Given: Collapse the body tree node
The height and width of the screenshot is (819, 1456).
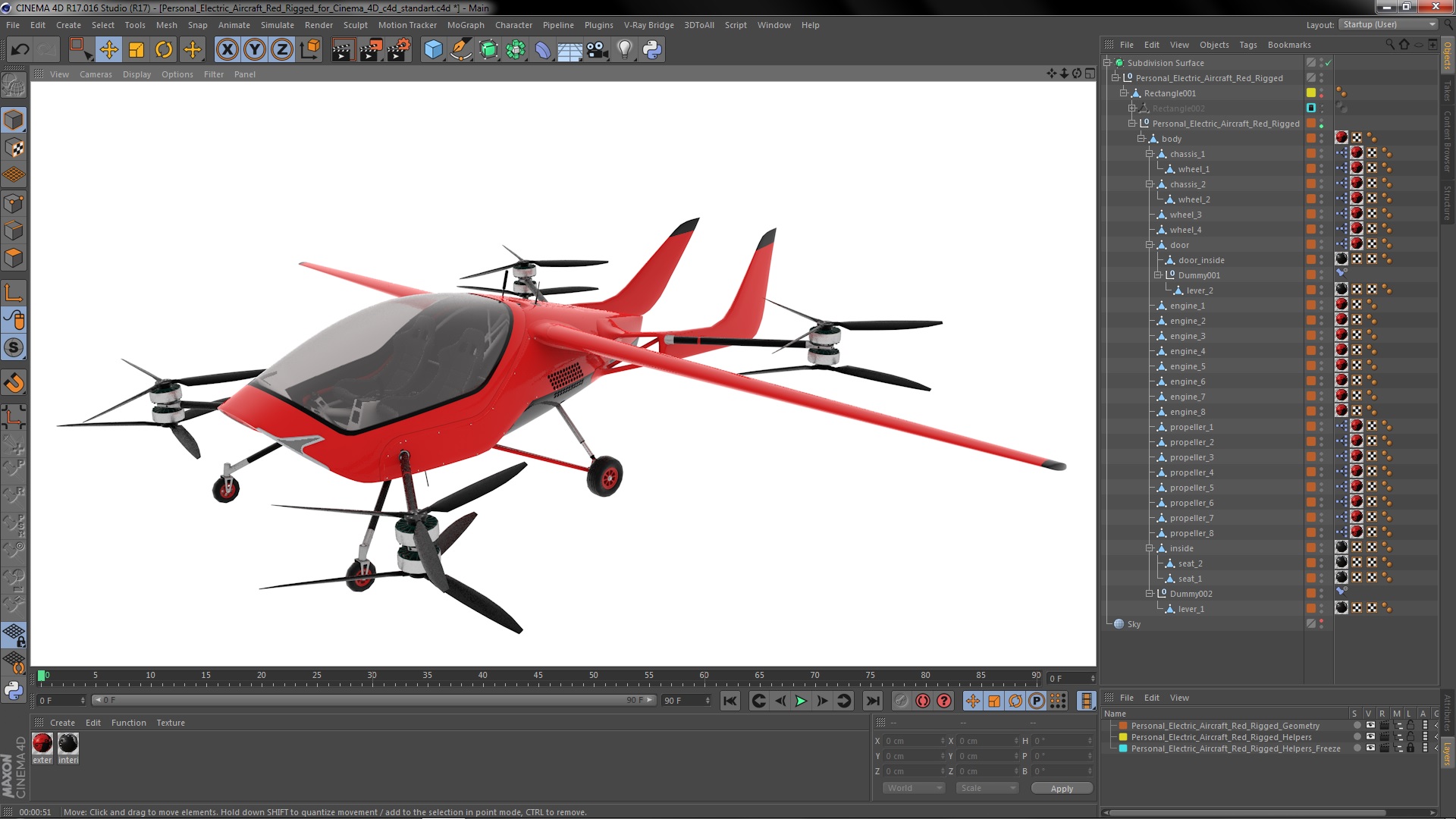Looking at the screenshot, I should [1141, 139].
